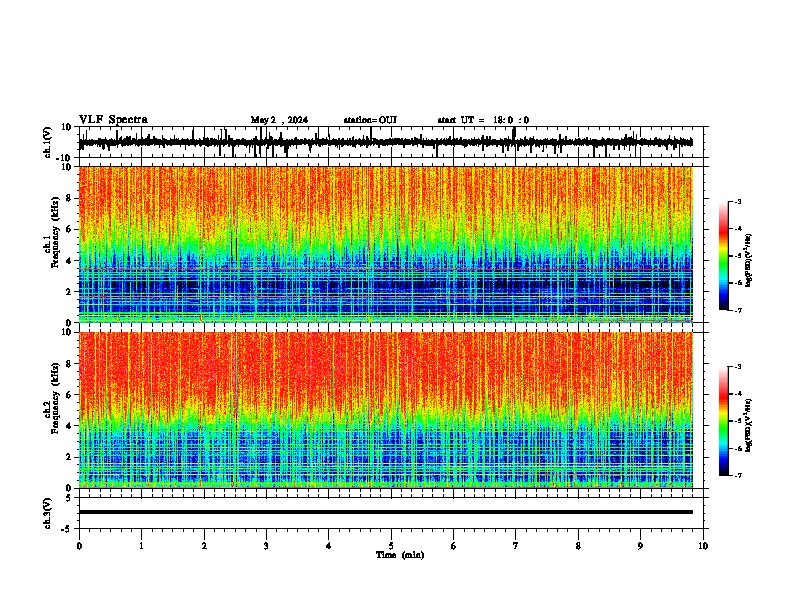Click the 'ch.1(V)' waveform axis label
Image resolution: width=792 pixels, height=612 pixels.
coord(48,142)
